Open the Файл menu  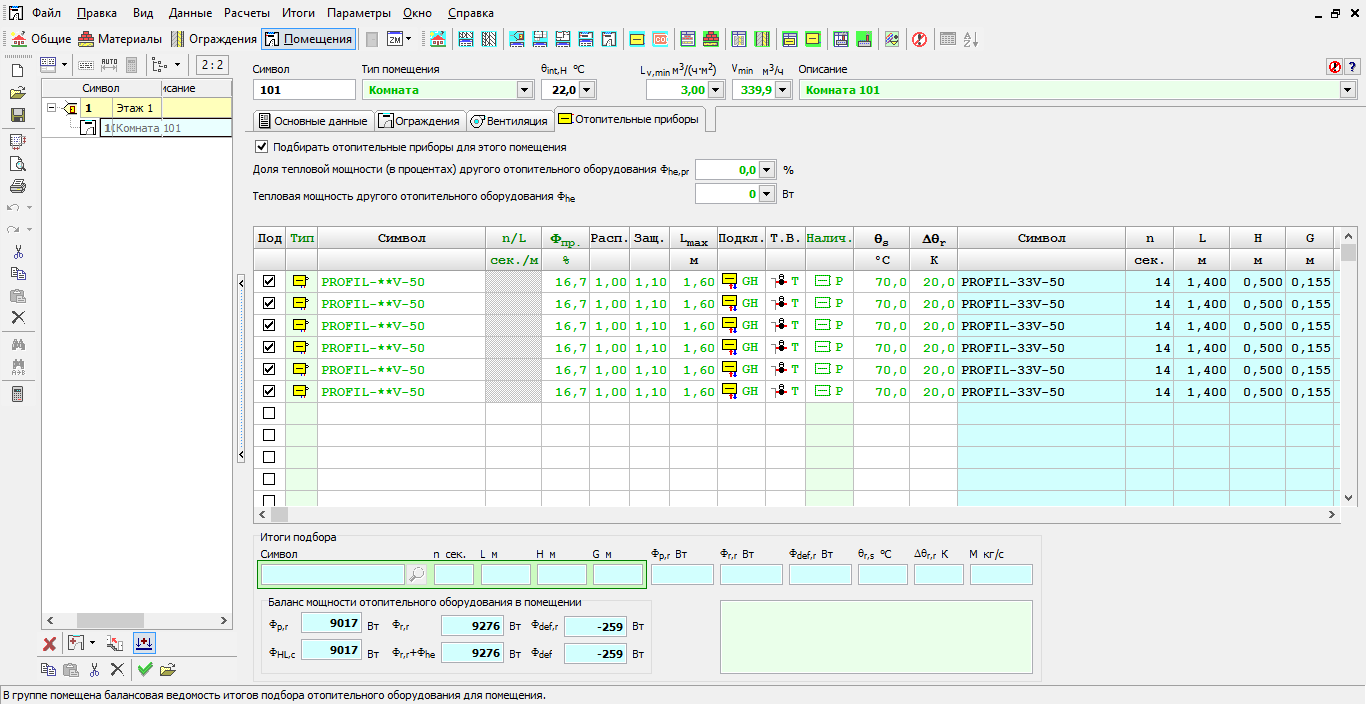coord(46,13)
